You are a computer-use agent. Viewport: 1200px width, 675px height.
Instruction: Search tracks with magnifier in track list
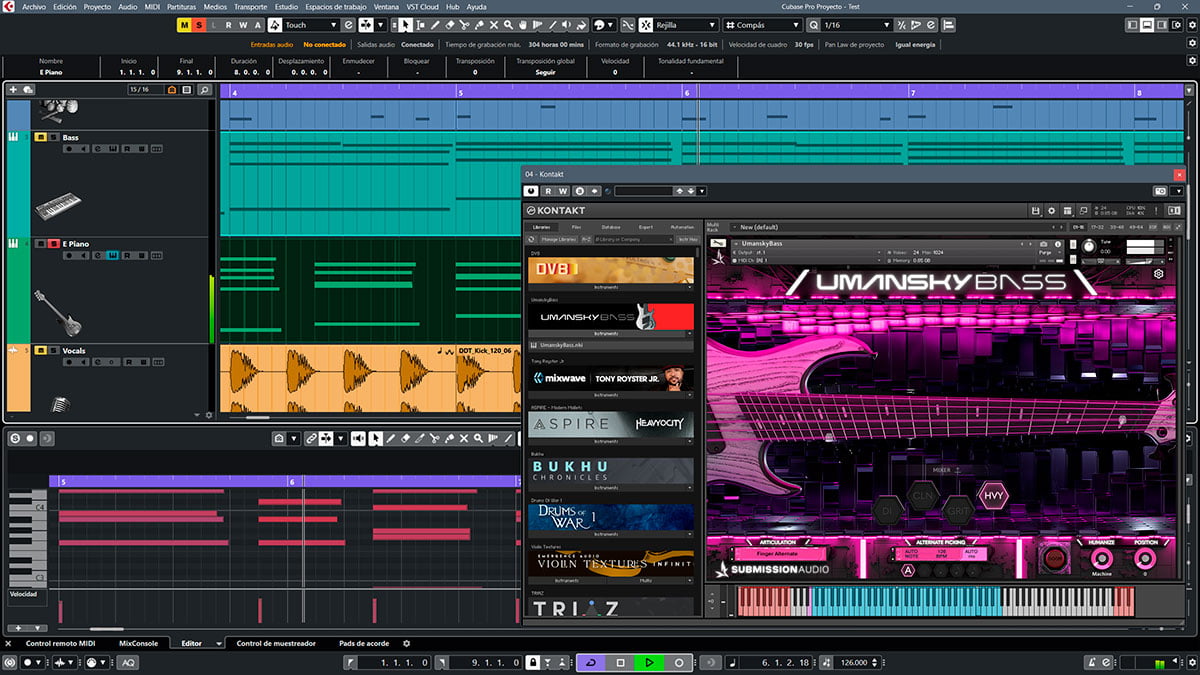204,90
